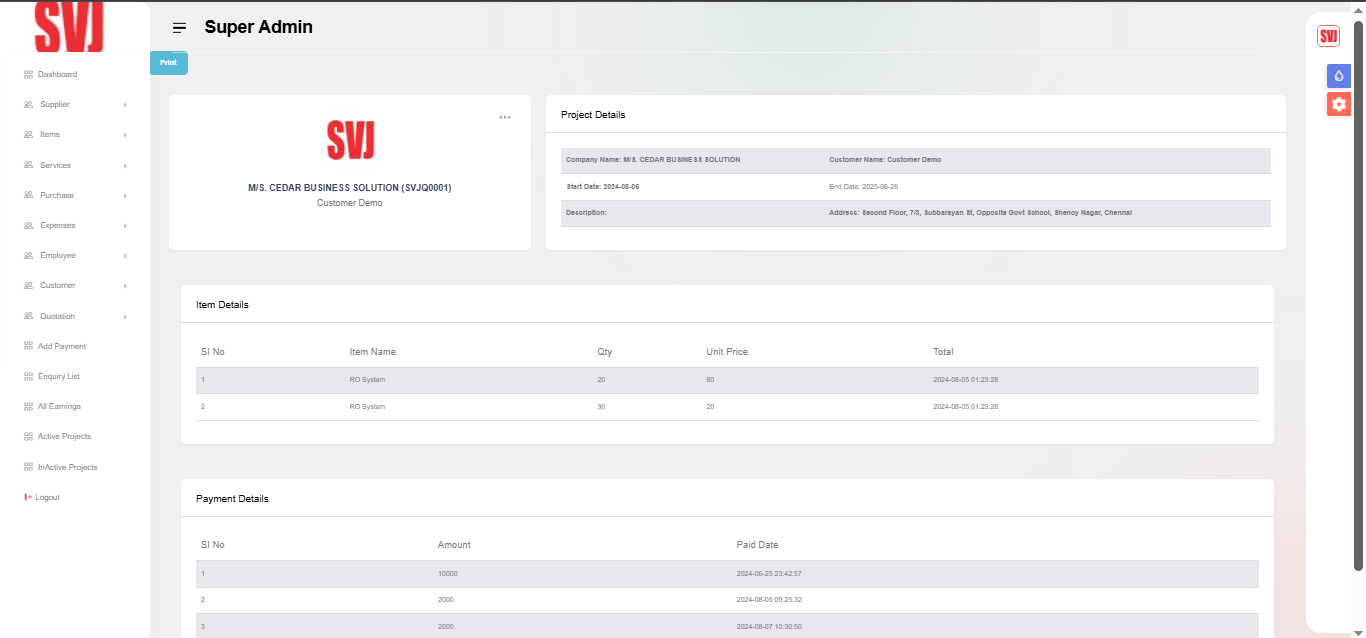The image size is (1366, 638).
Task: Expand the Purchase submenu arrow
Action: (125, 195)
